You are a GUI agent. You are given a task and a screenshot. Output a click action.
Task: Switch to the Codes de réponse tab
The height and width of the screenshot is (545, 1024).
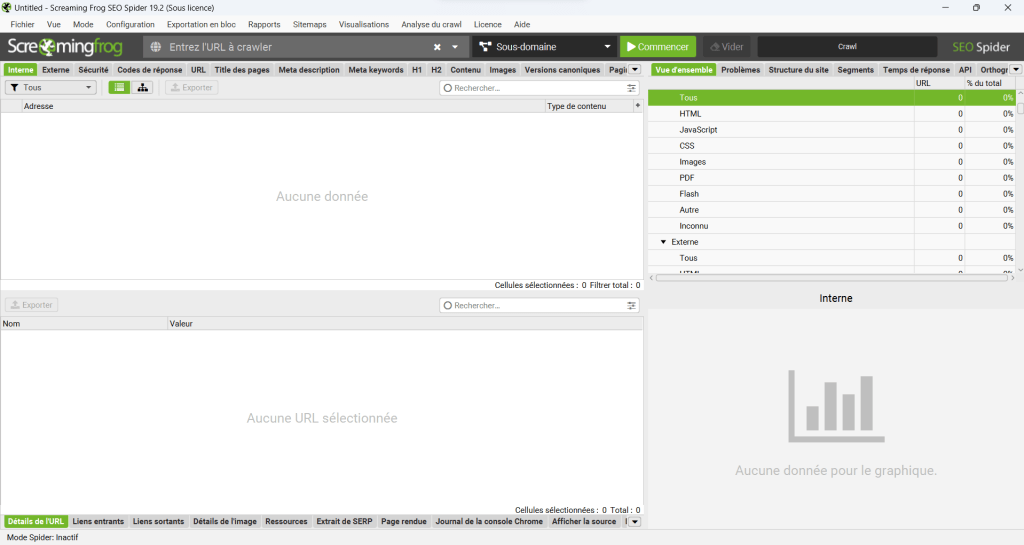pyautogui.click(x=149, y=70)
